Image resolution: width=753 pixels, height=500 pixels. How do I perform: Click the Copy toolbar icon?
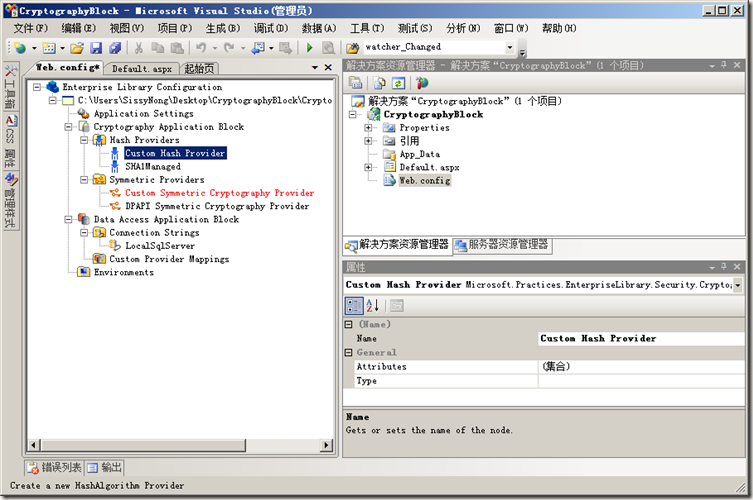click(x=158, y=48)
